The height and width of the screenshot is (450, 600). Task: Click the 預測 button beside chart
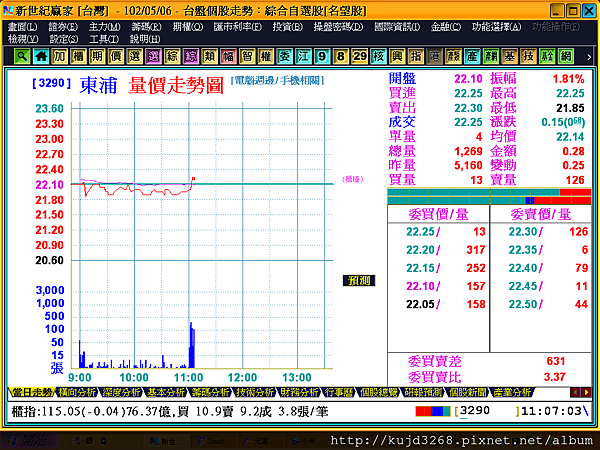click(x=359, y=280)
